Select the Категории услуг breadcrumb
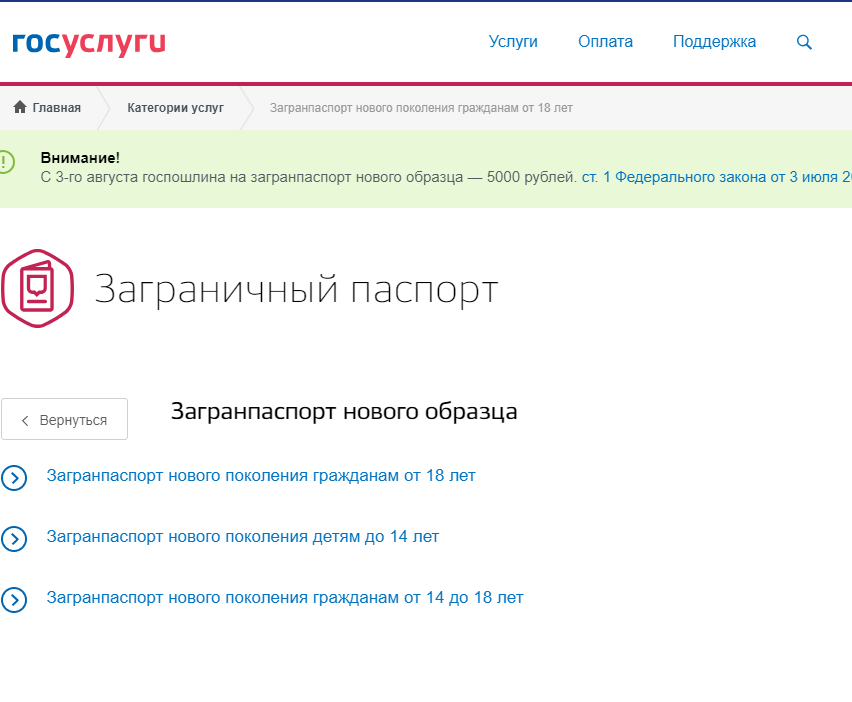Viewport: 852px width, 702px height. click(x=175, y=107)
